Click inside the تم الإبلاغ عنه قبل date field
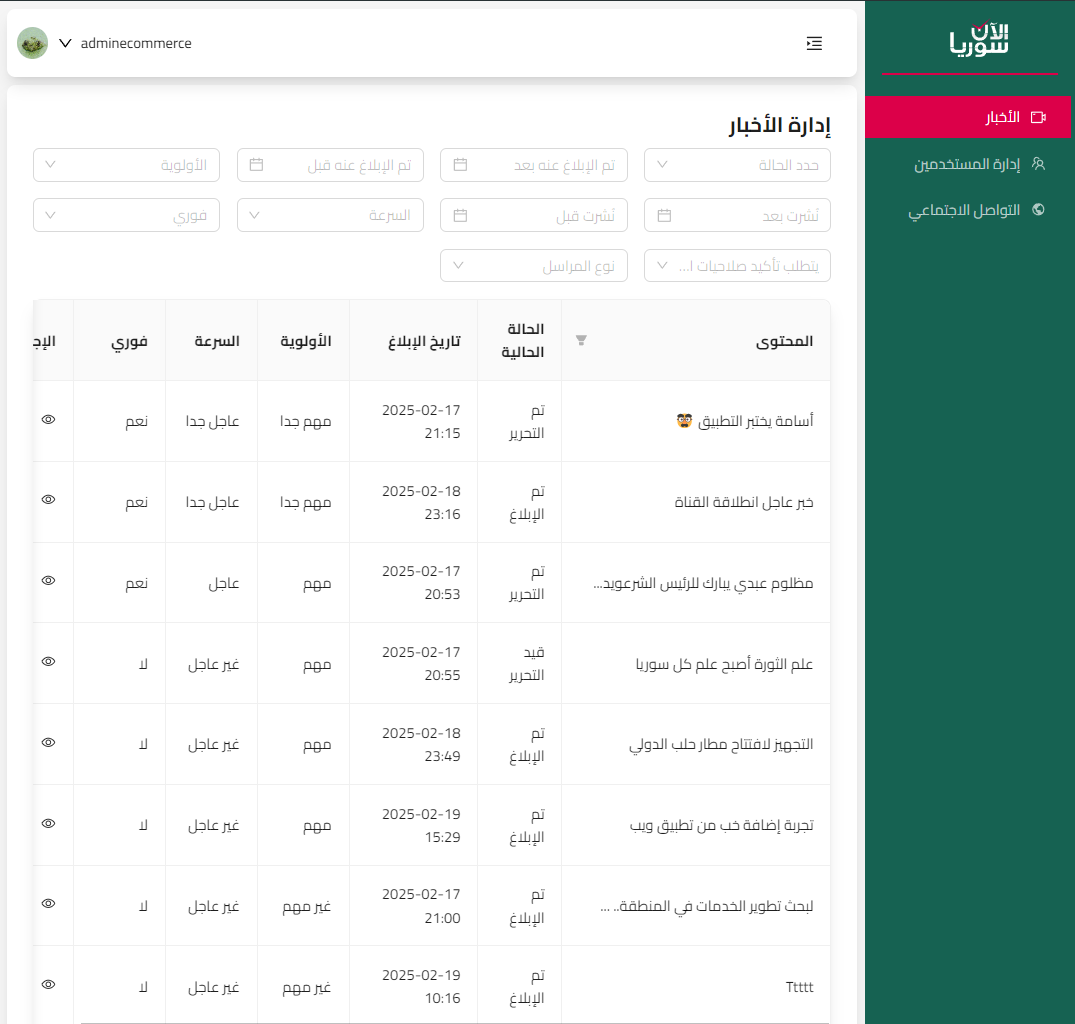This screenshot has width=1075, height=1024. (330, 164)
